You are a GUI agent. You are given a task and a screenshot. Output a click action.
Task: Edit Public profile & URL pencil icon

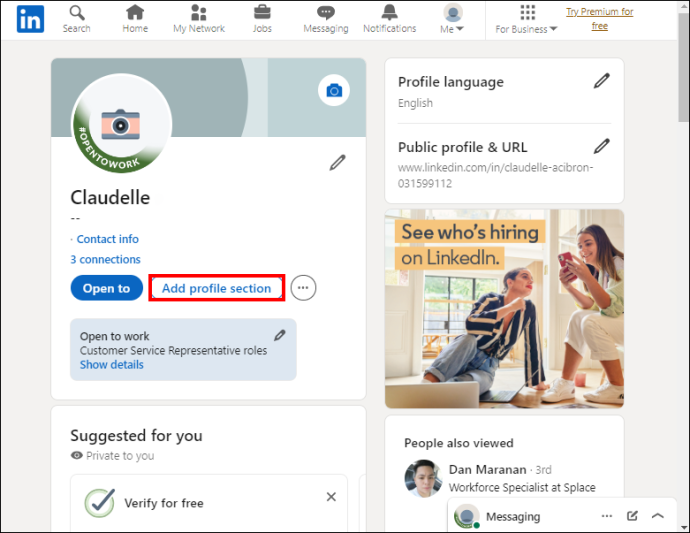[x=602, y=146]
